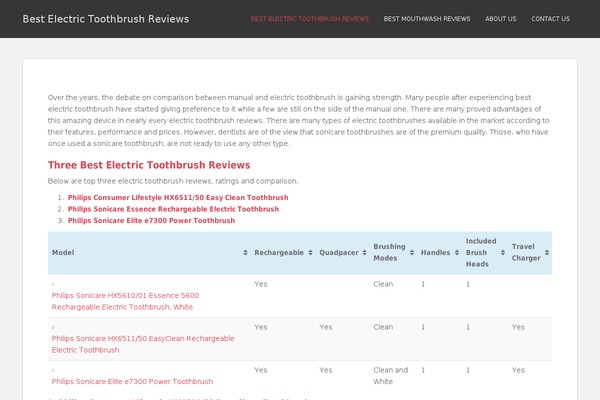Click the Rechargeable column header
The height and width of the screenshot is (400, 600).
283,253
